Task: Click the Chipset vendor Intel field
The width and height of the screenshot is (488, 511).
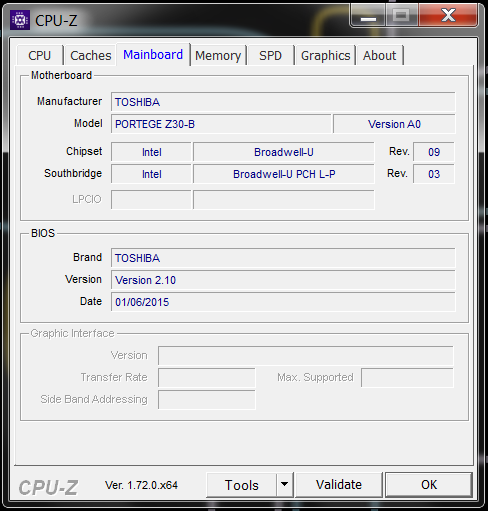Action: tap(151, 152)
